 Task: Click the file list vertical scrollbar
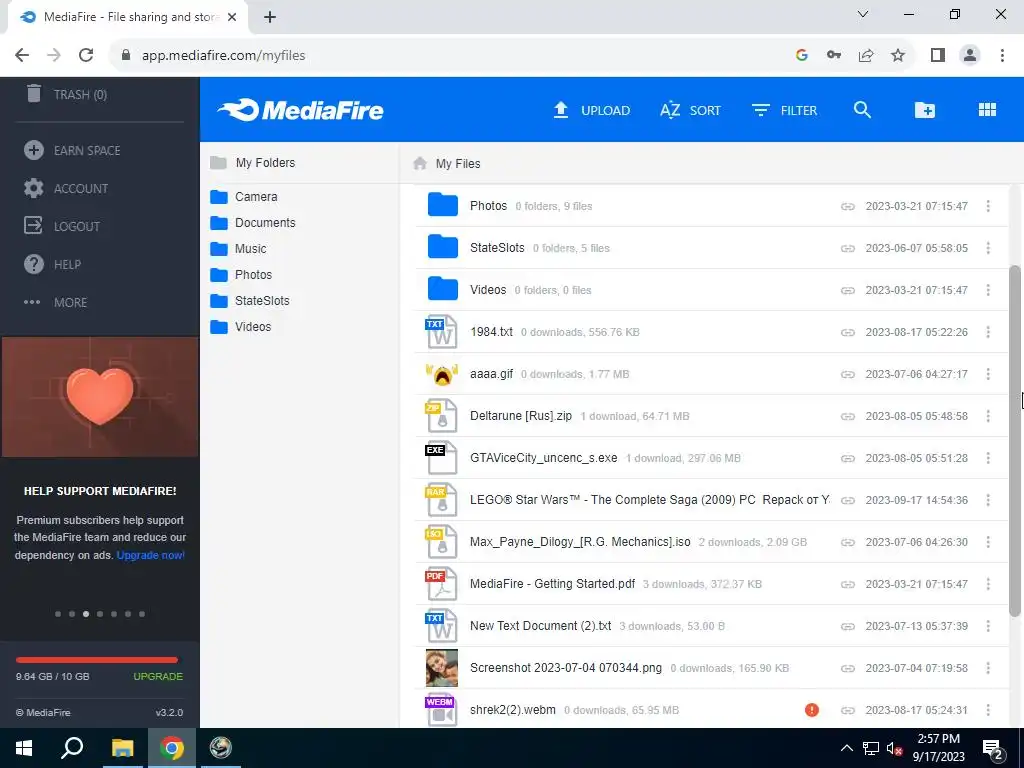click(1014, 441)
